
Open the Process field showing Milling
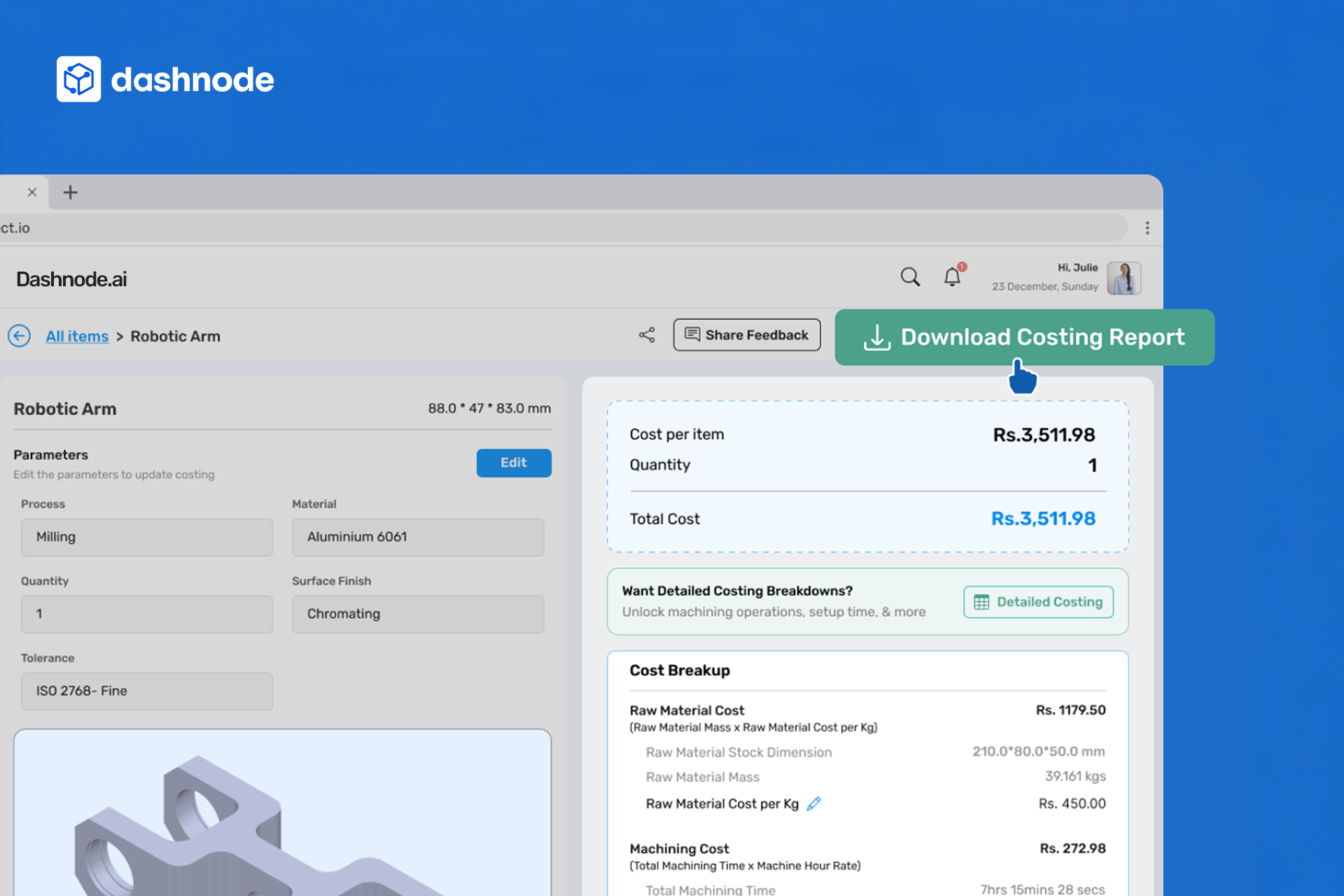pos(147,537)
